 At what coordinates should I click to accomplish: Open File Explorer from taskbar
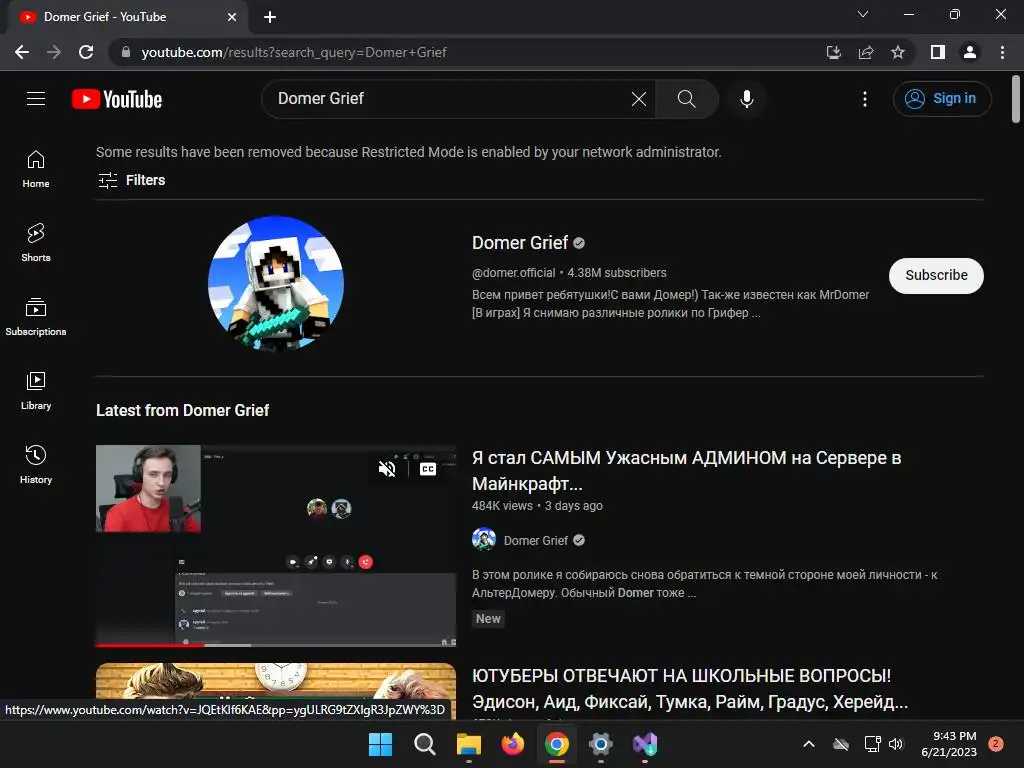click(468, 744)
